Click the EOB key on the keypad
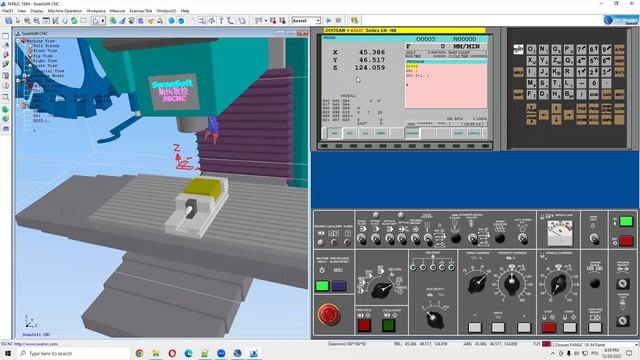 pos(594,94)
